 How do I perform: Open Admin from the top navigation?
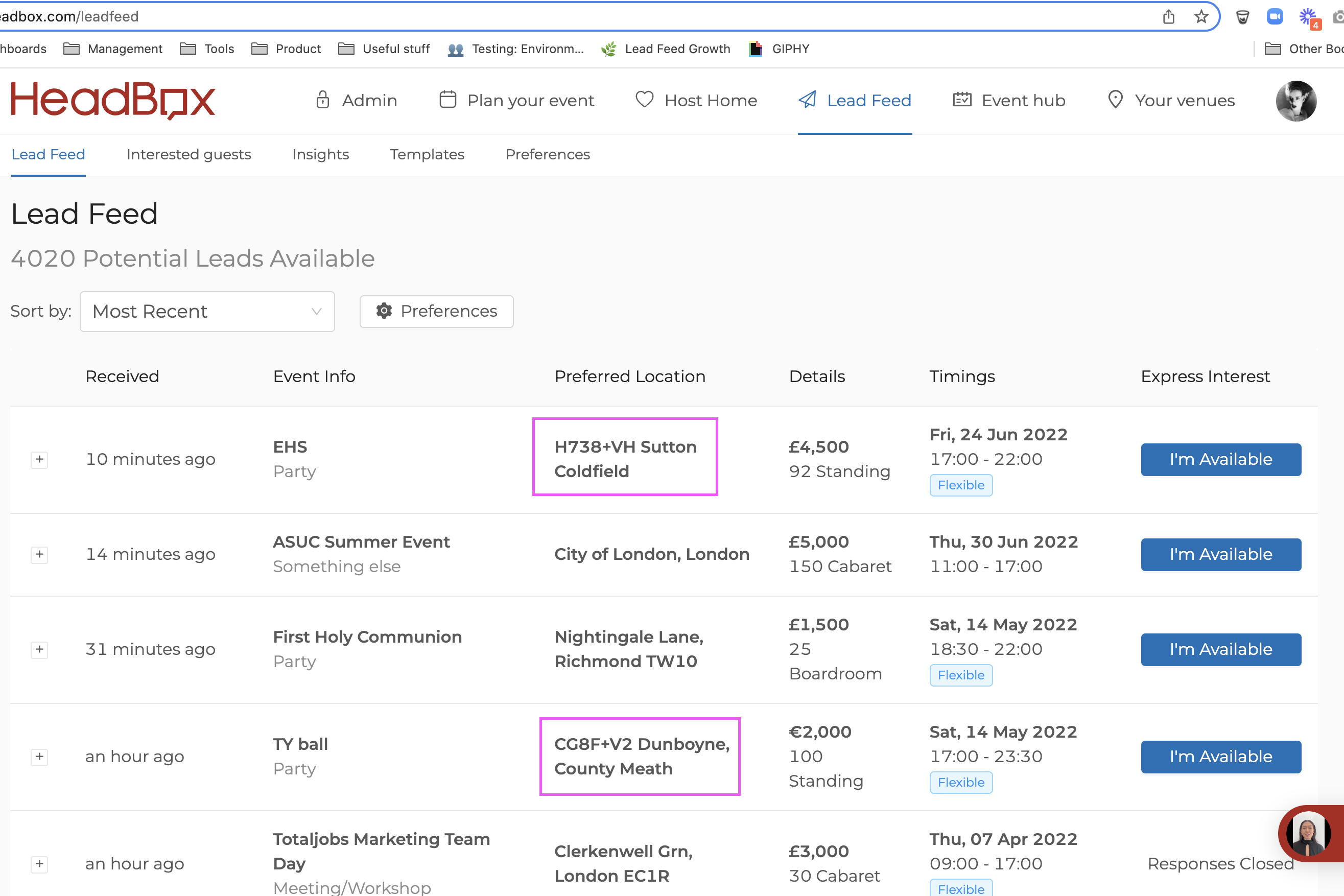coord(356,101)
